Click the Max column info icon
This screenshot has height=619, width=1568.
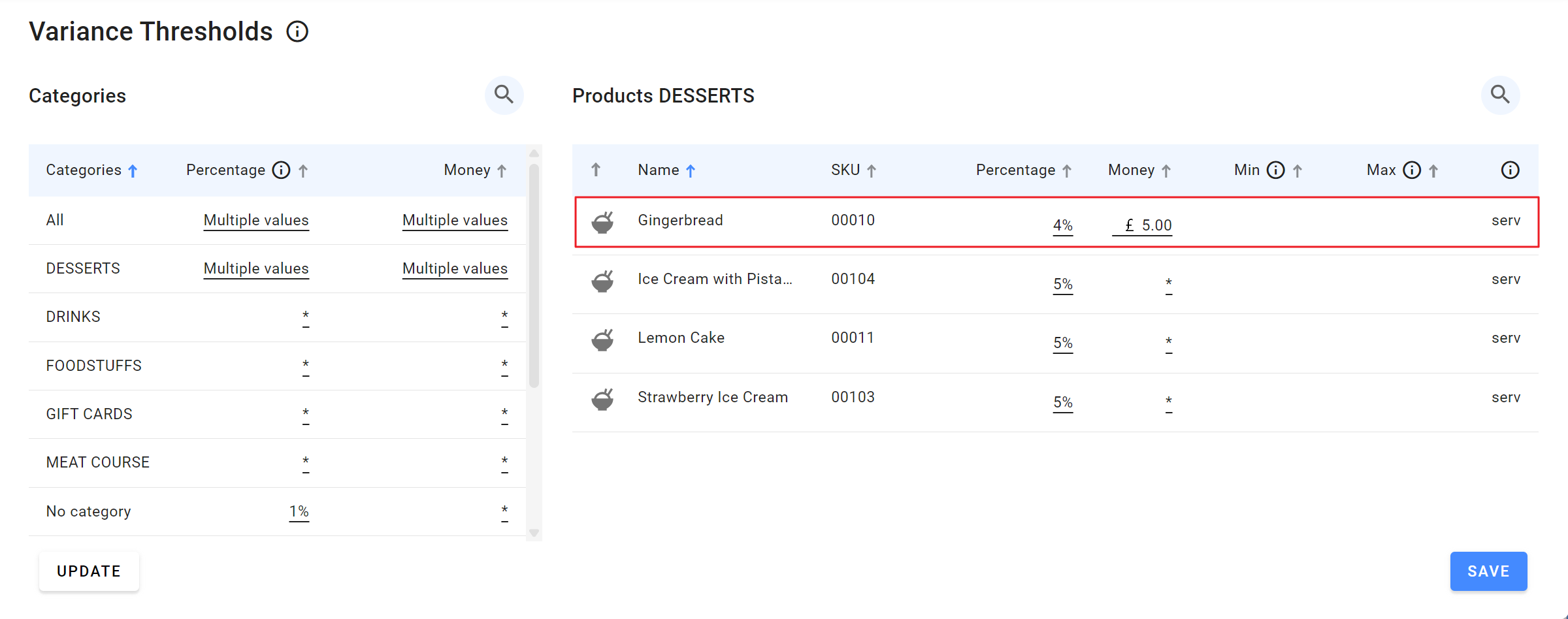click(1412, 170)
